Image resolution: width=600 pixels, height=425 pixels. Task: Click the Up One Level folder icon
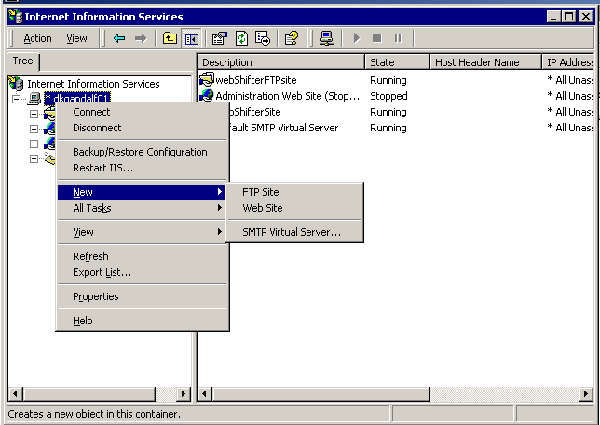click(x=170, y=38)
